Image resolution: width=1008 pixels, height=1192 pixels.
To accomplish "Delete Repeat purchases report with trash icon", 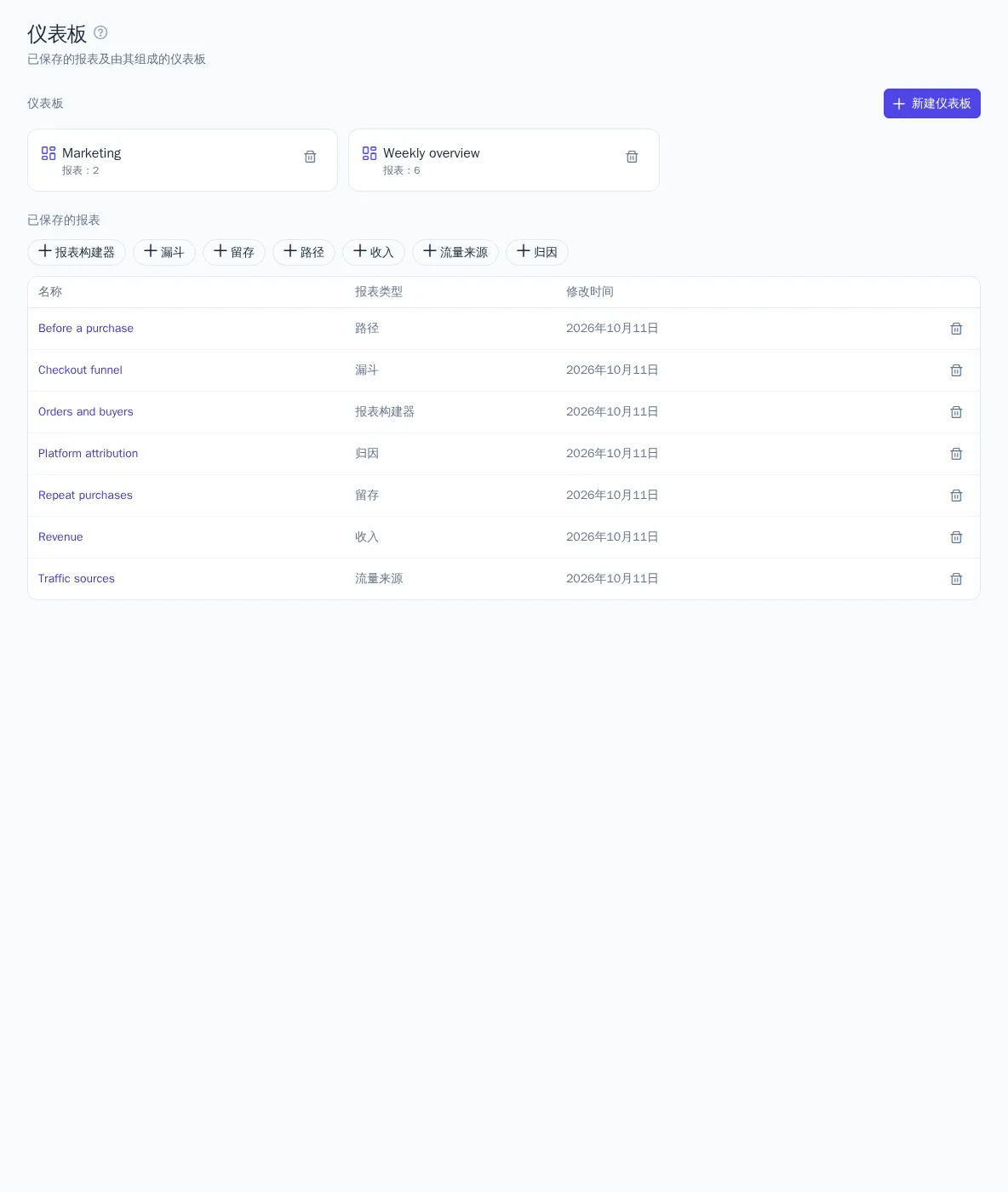I will [956, 496].
